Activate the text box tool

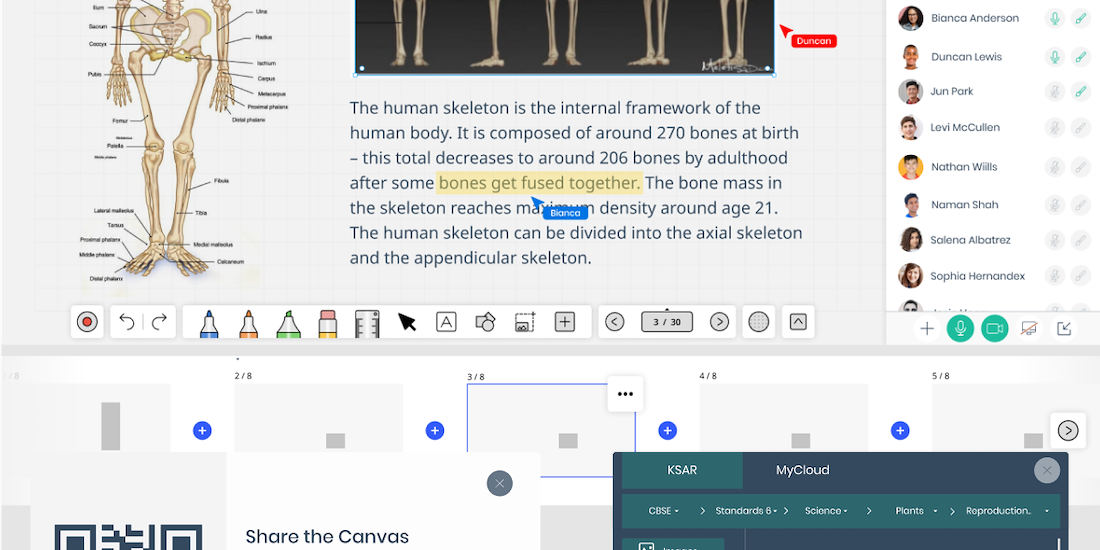446,322
